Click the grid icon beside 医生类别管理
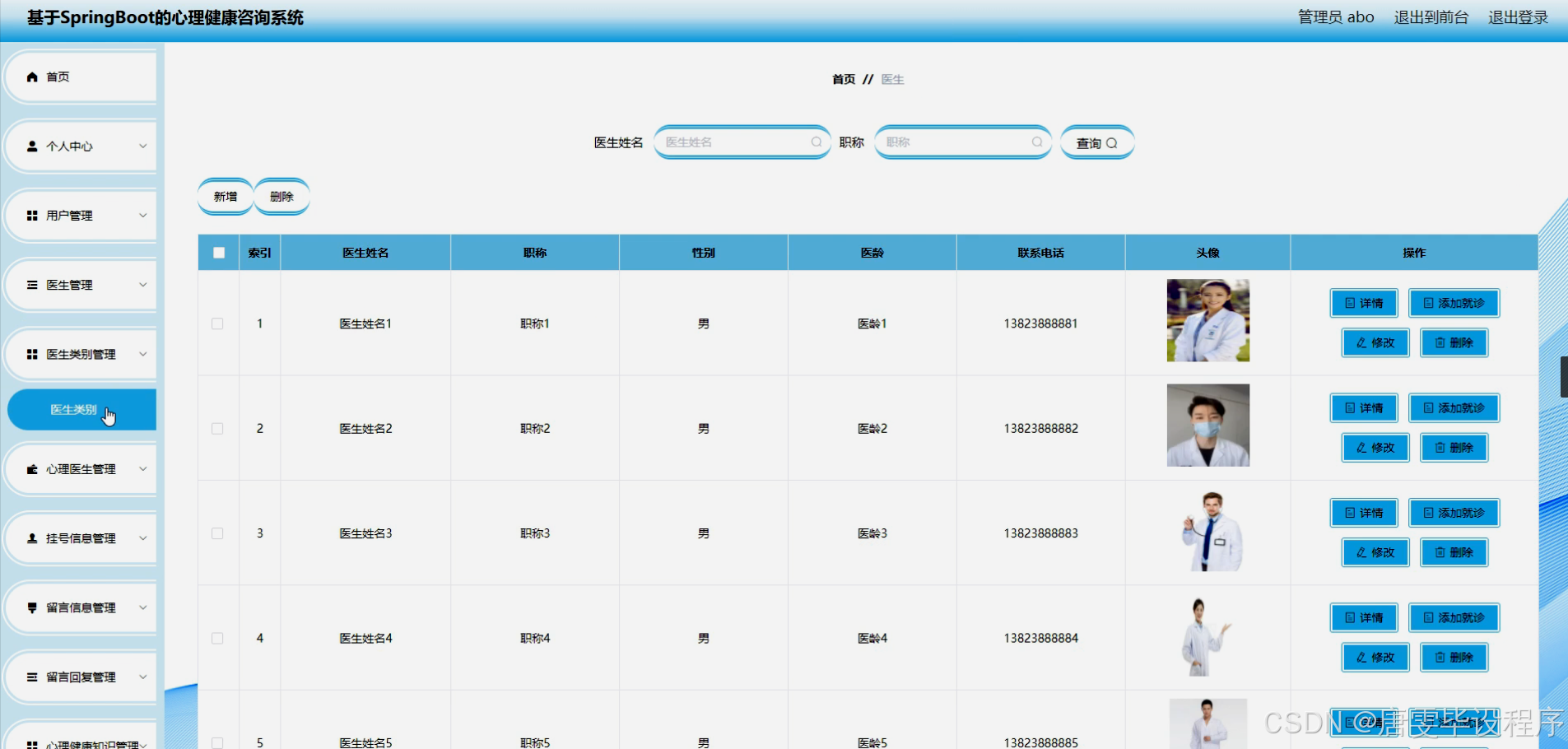1568x749 pixels. click(x=32, y=354)
